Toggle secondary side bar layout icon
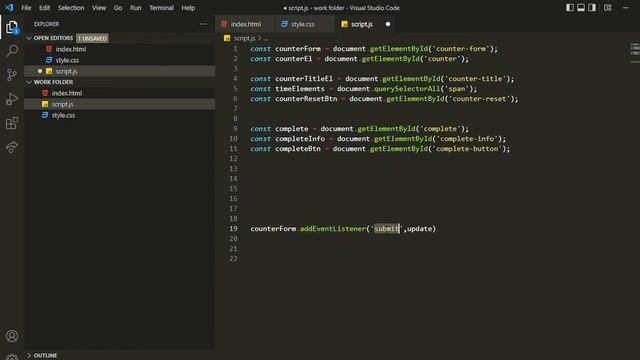 [x=592, y=7]
